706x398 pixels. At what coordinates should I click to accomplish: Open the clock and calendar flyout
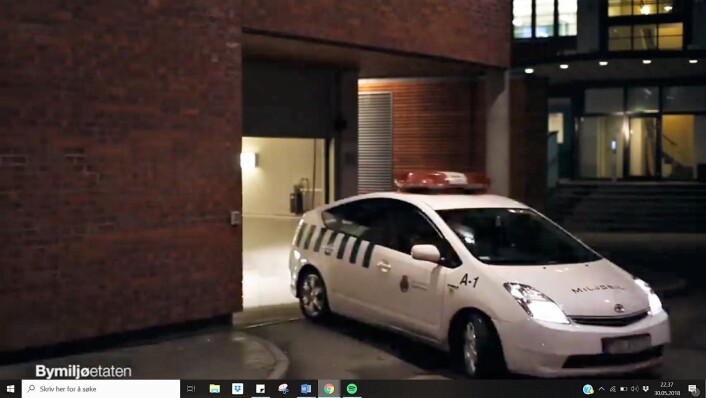click(x=667, y=389)
